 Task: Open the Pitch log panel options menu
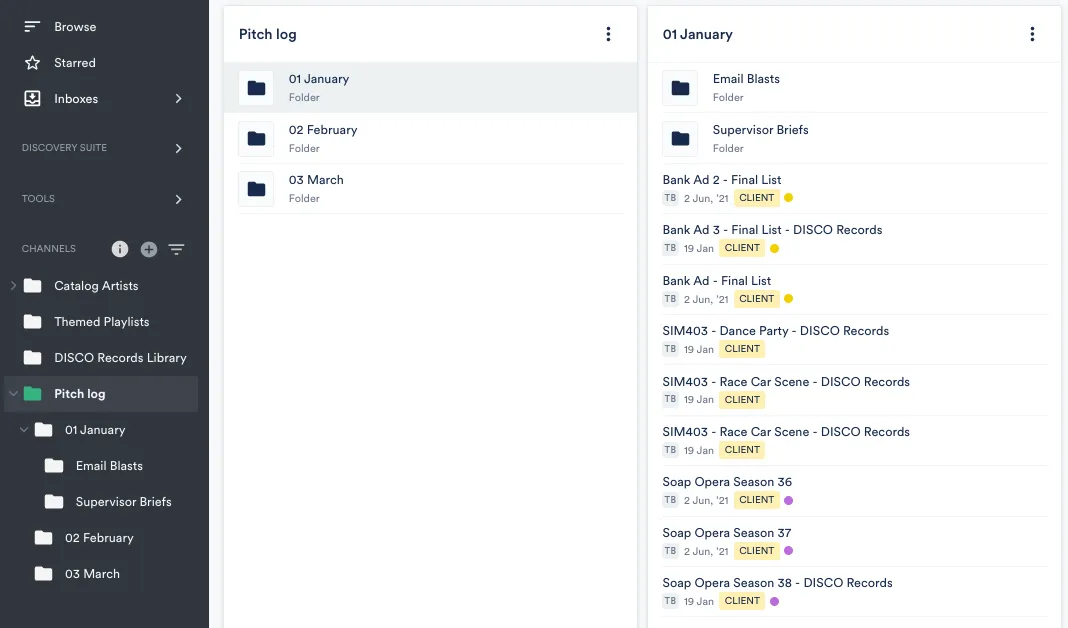pos(609,33)
